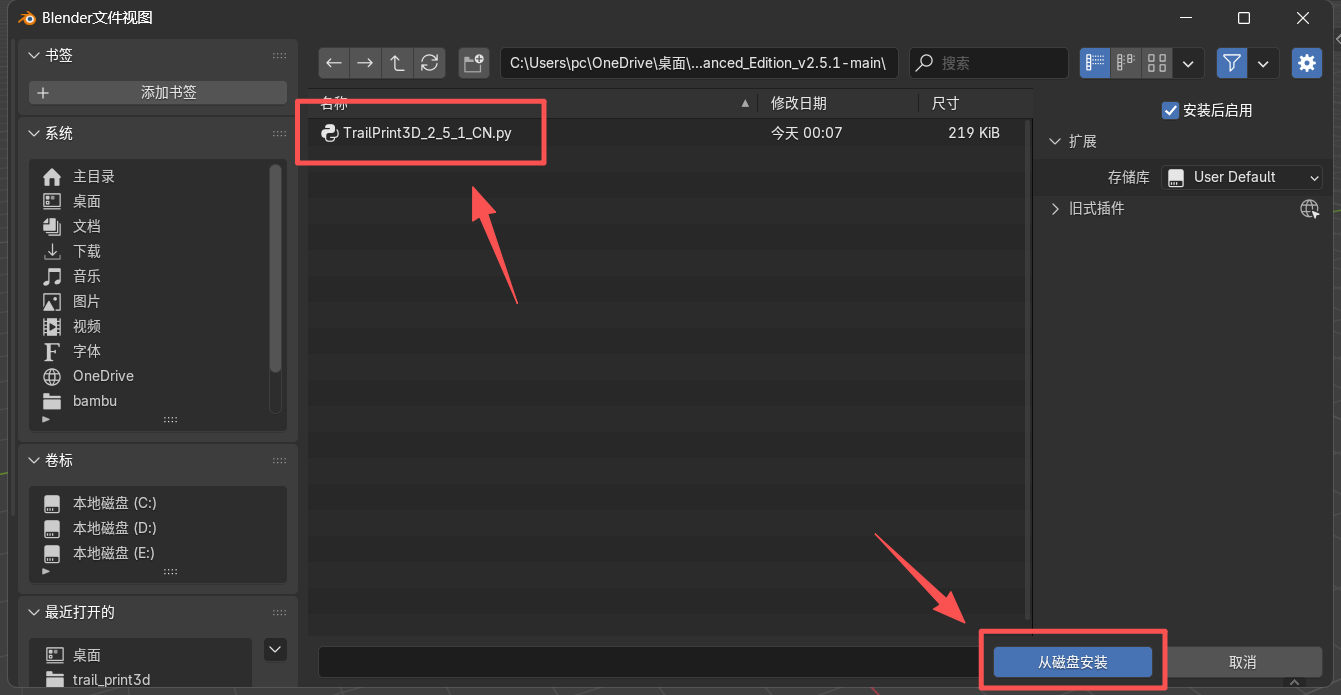The image size is (1341, 695).
Task: Collapse the 扩展 section
Action: pos(1055,141)
